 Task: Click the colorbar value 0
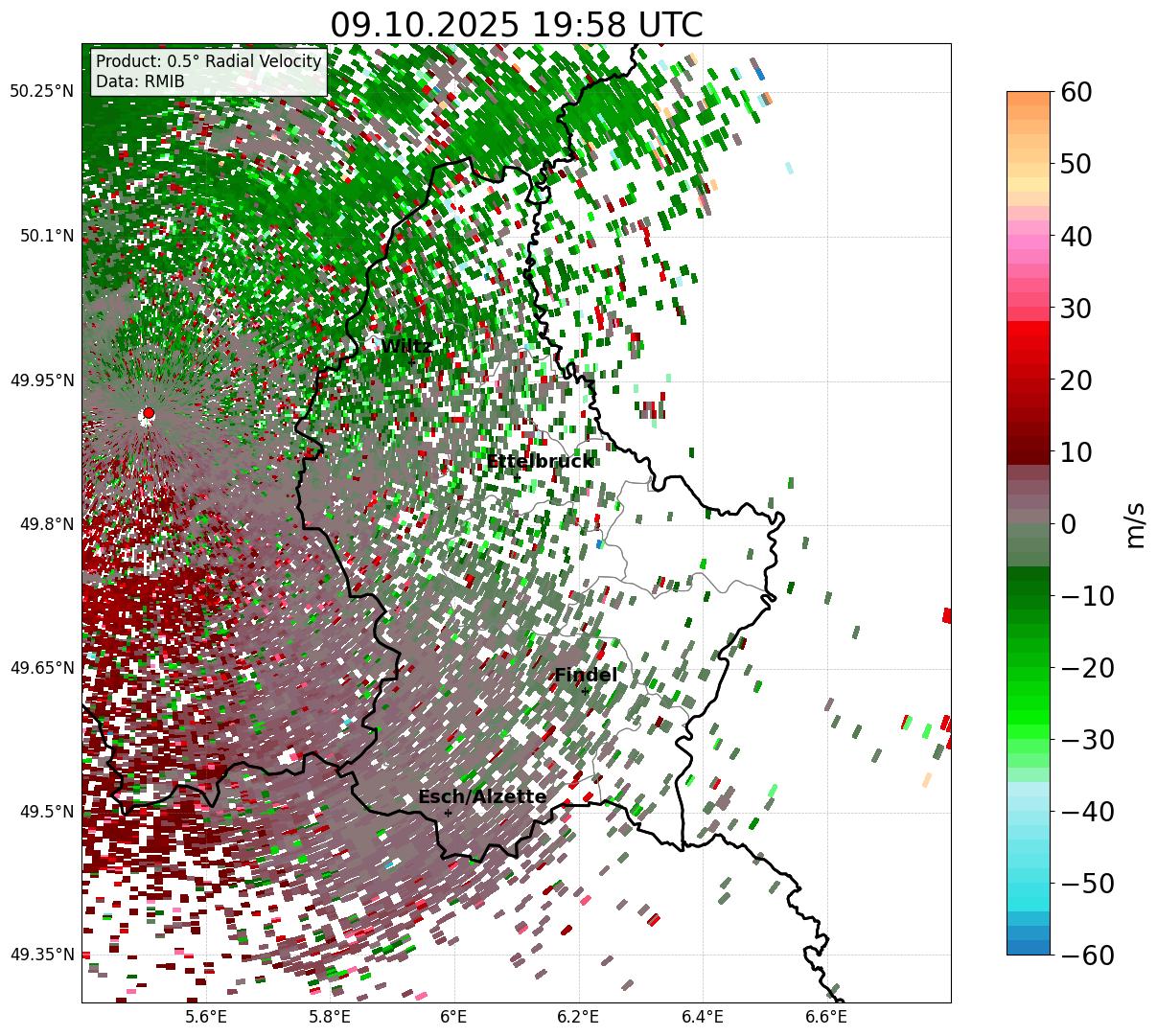click(x=1069, y=523)
